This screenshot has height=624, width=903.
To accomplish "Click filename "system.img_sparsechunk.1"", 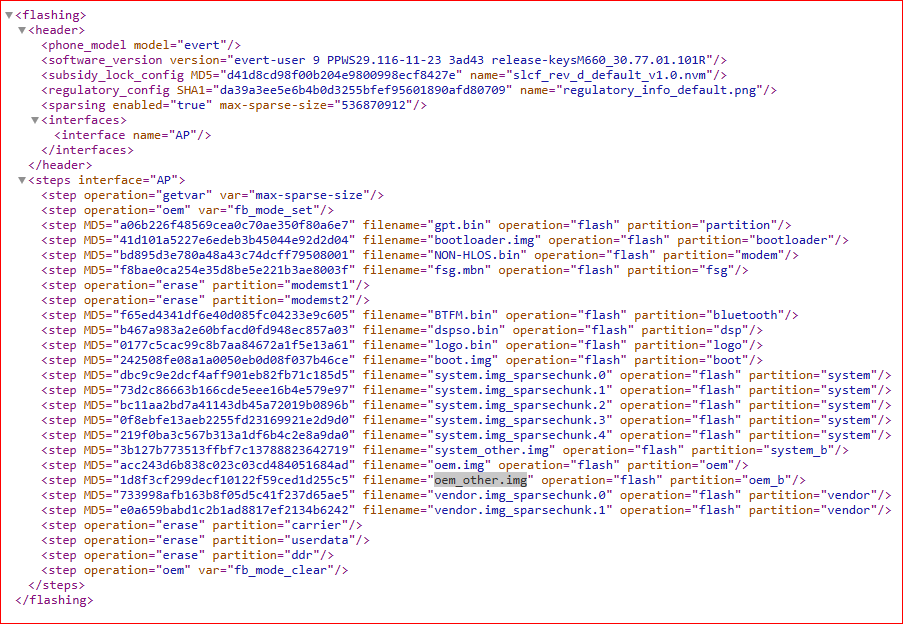I will 520,390.
